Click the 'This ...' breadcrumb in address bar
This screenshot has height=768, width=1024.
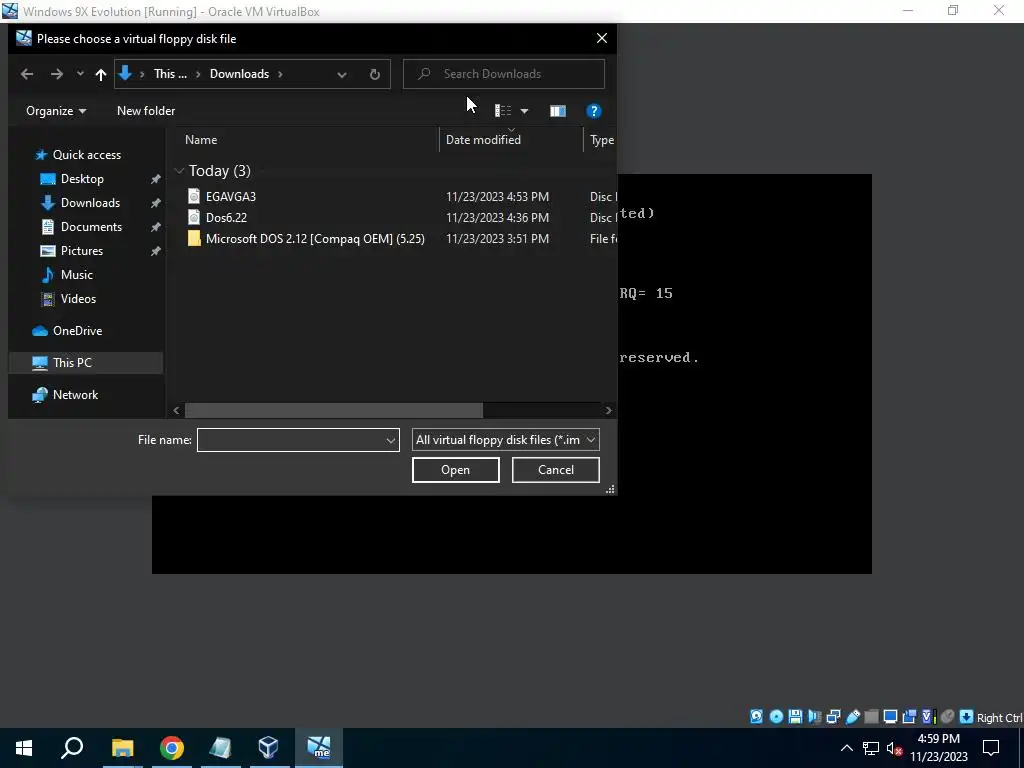coord(170,74)
